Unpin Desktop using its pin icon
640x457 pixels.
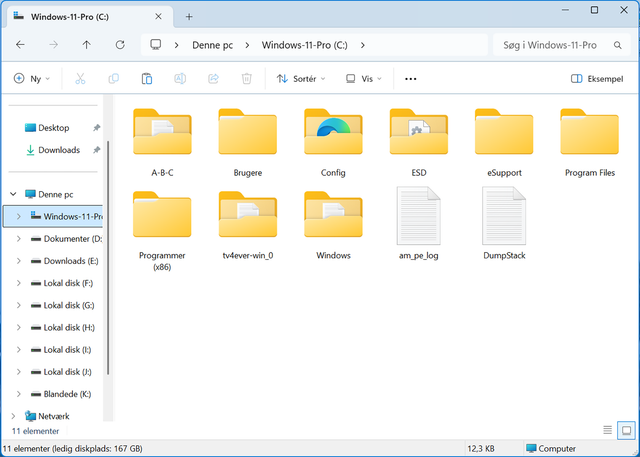(x=96, y=128)
